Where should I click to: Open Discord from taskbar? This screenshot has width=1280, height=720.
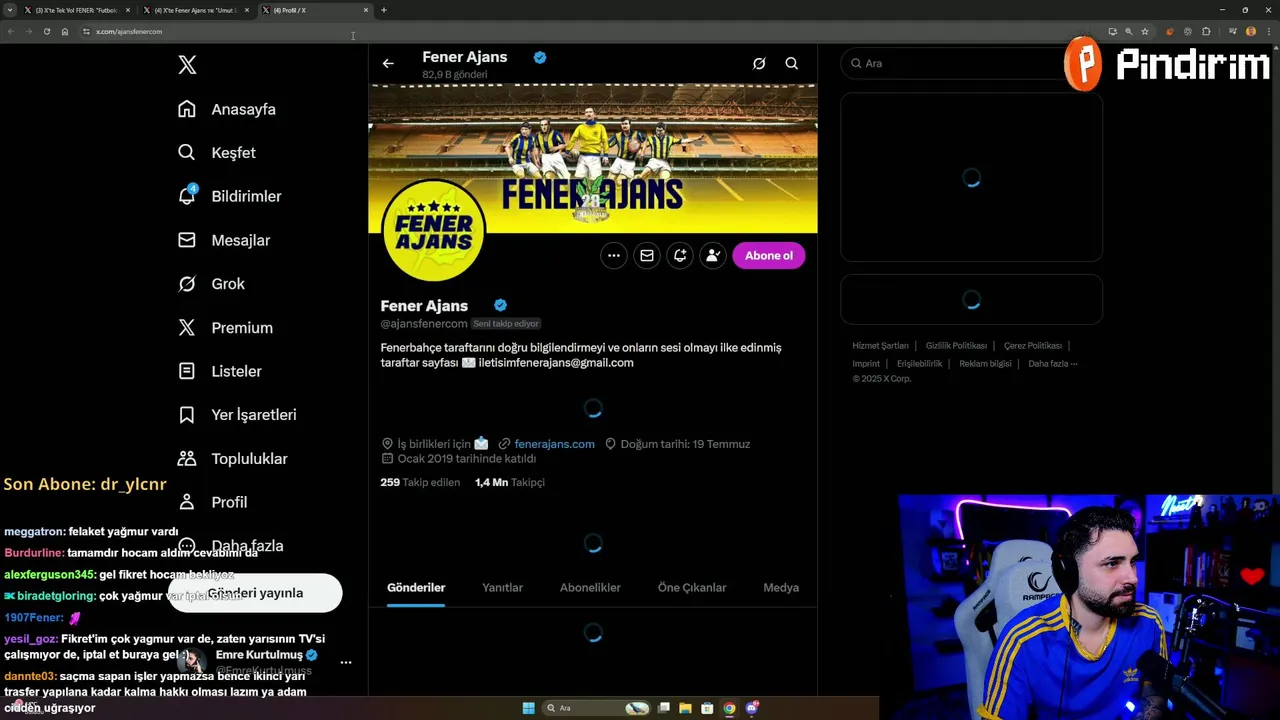751,708
